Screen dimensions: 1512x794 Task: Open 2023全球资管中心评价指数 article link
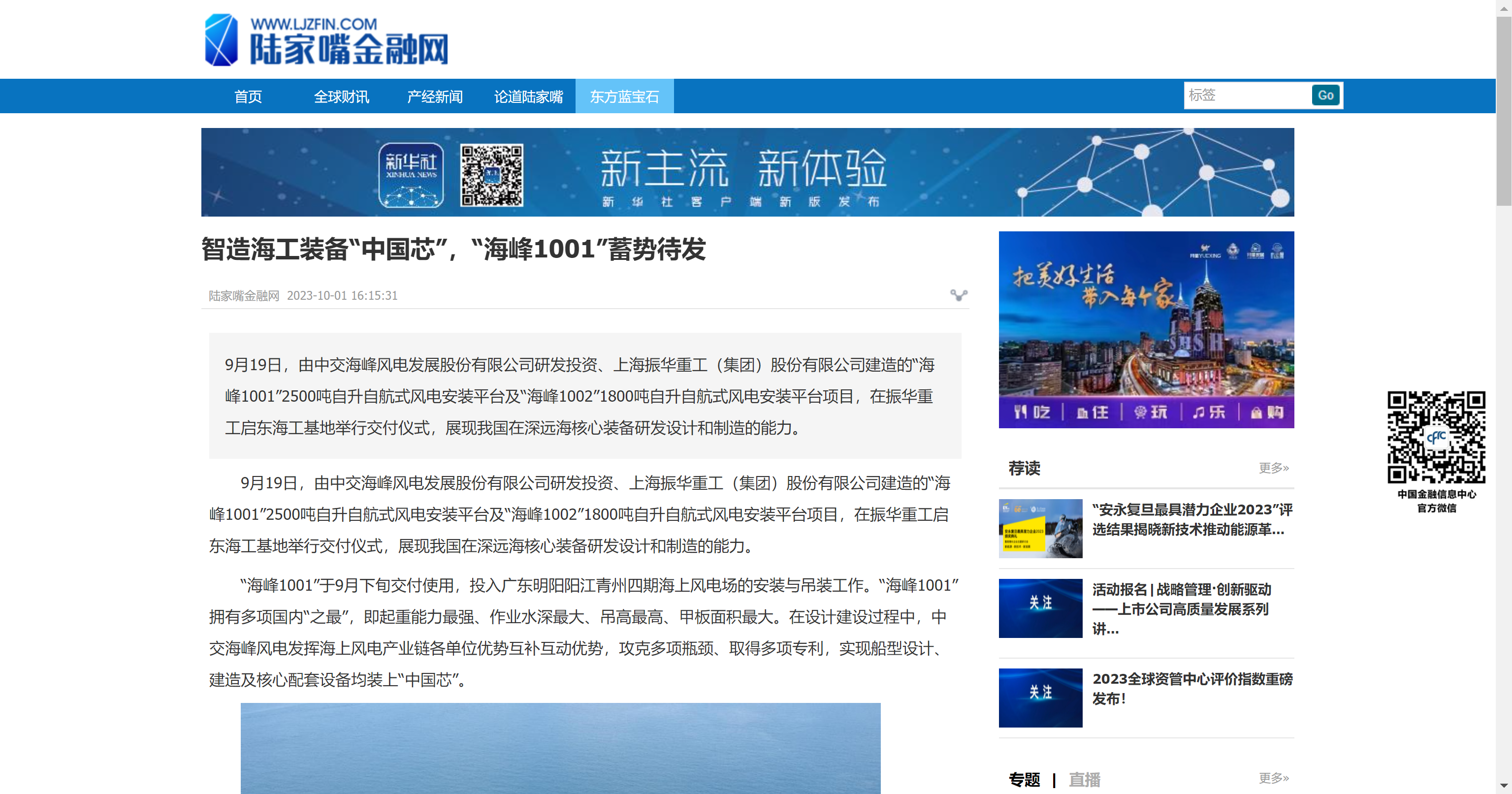(1191, 688)
